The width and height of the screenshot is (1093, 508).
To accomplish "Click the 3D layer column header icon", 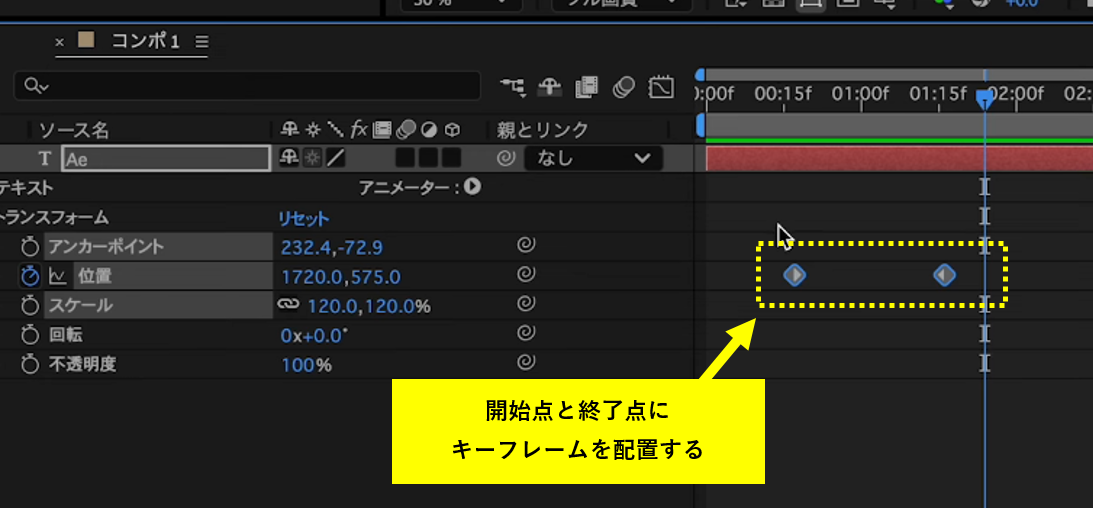I will (x=452, y=130).
